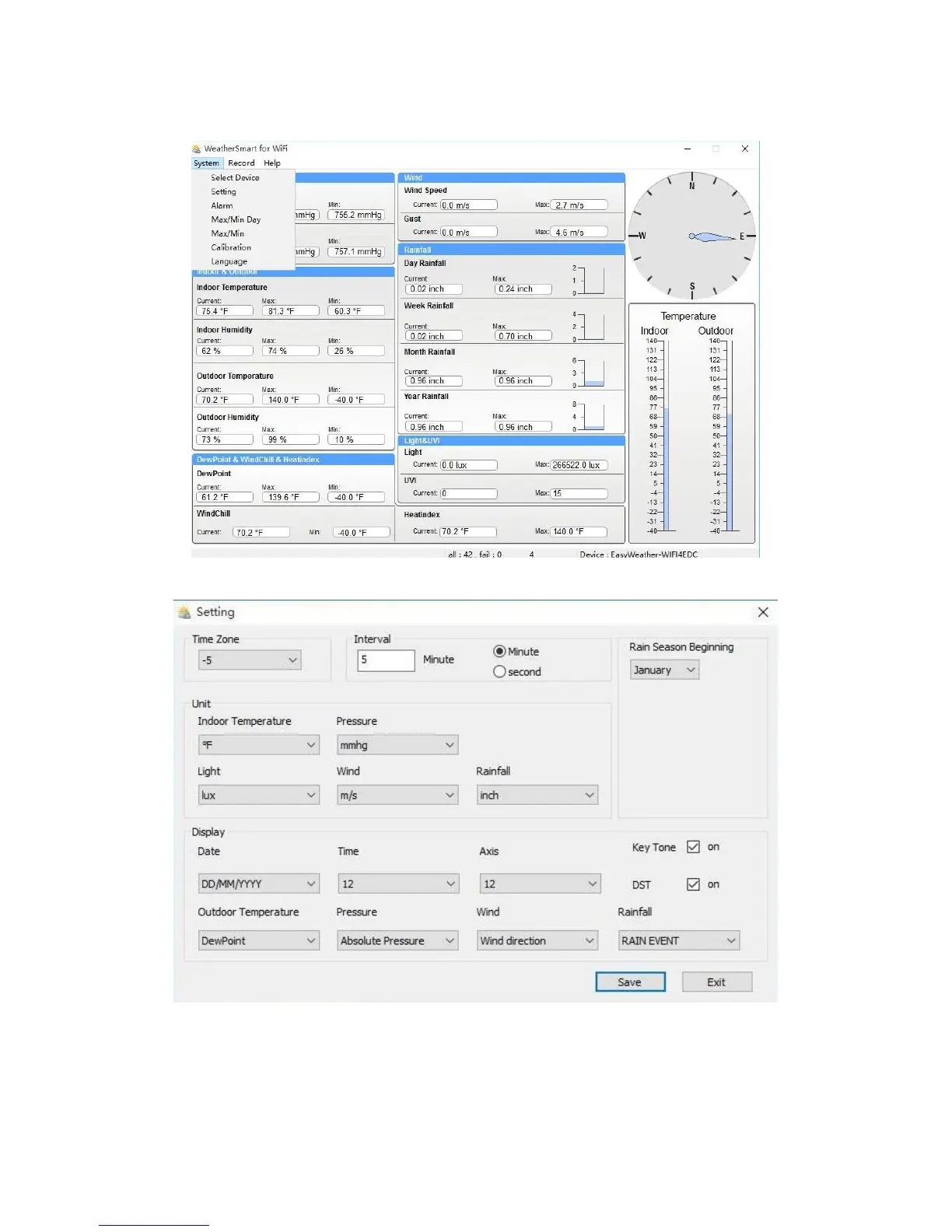Click the DewPoint current 61.2 °F value
952x1232 pixels.
click(x=225, y=497)
